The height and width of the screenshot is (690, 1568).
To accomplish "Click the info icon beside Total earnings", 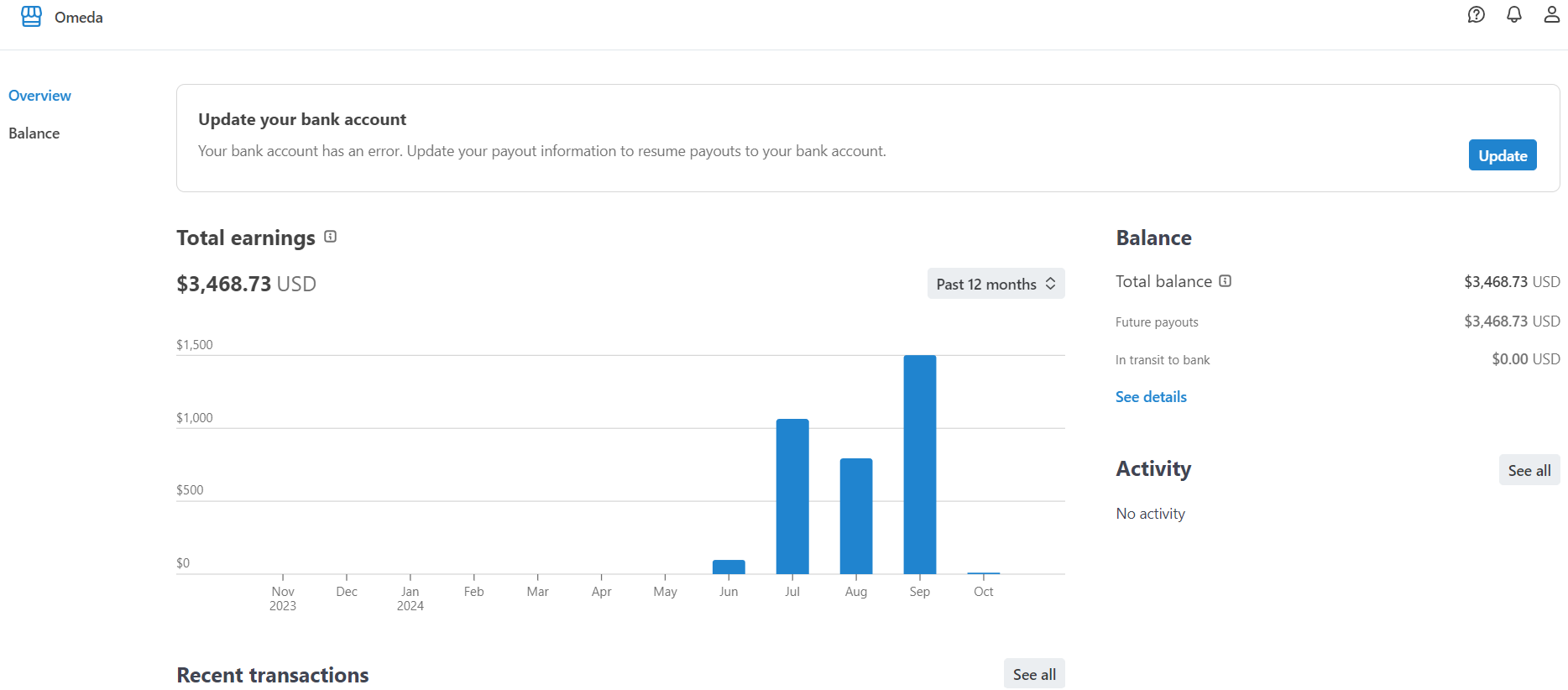I will click(x=331, y=237).
